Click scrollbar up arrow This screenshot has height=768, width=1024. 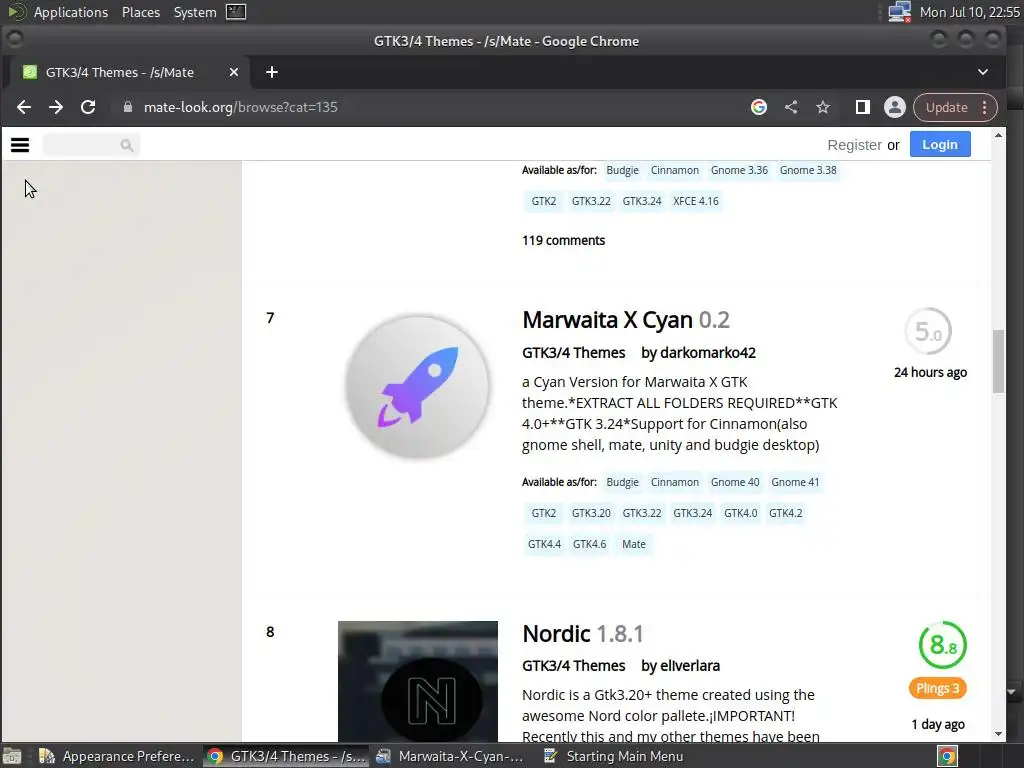(998, 135)
